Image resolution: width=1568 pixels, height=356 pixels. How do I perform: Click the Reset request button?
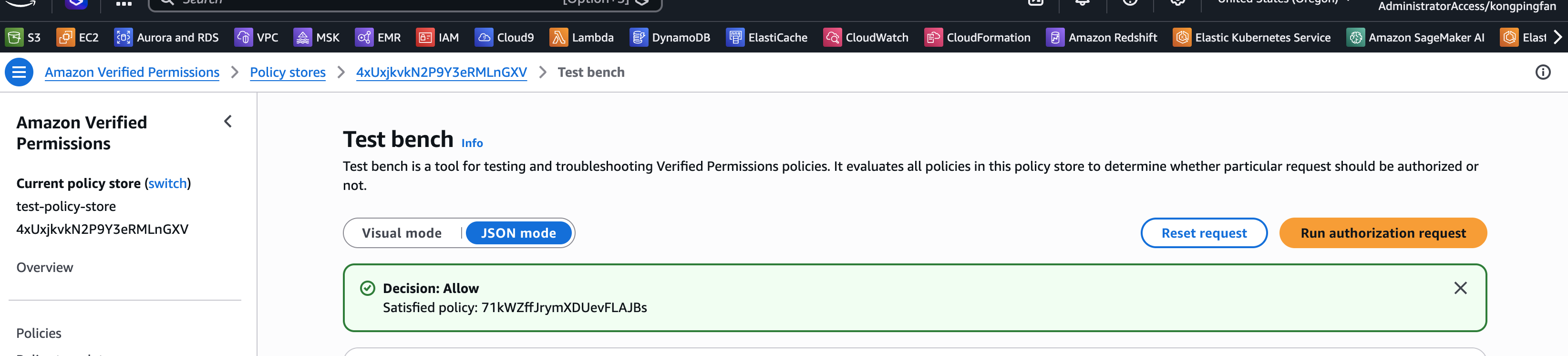[1203, 233]
